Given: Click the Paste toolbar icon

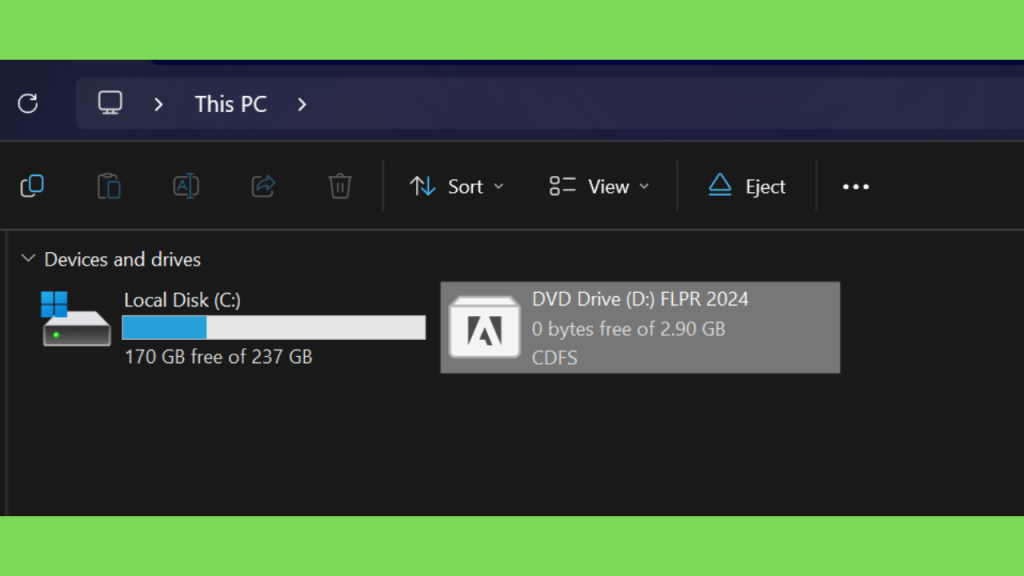Looking at the screenshot, I should 109,186.
